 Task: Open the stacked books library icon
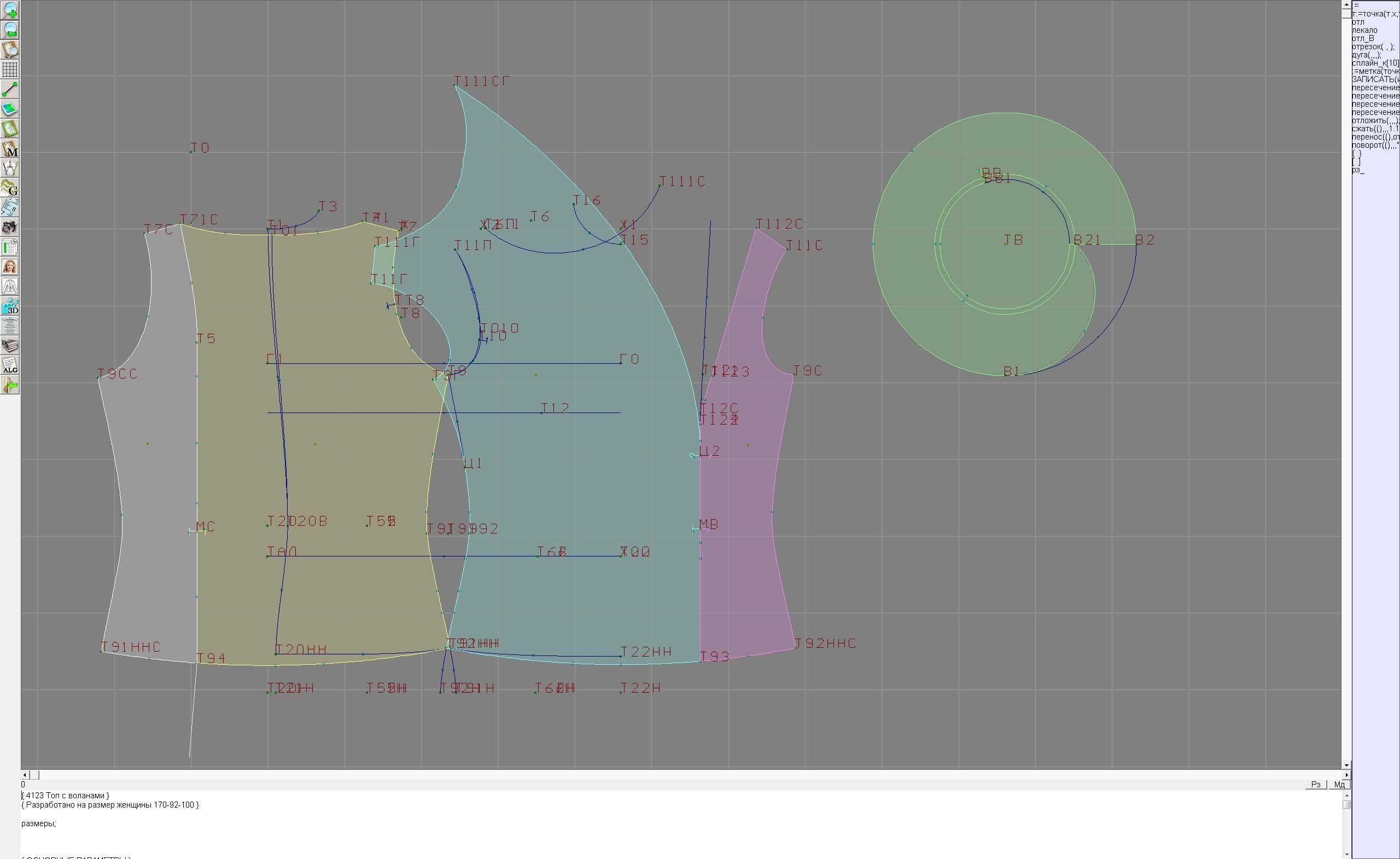click(x=10, y=346)
